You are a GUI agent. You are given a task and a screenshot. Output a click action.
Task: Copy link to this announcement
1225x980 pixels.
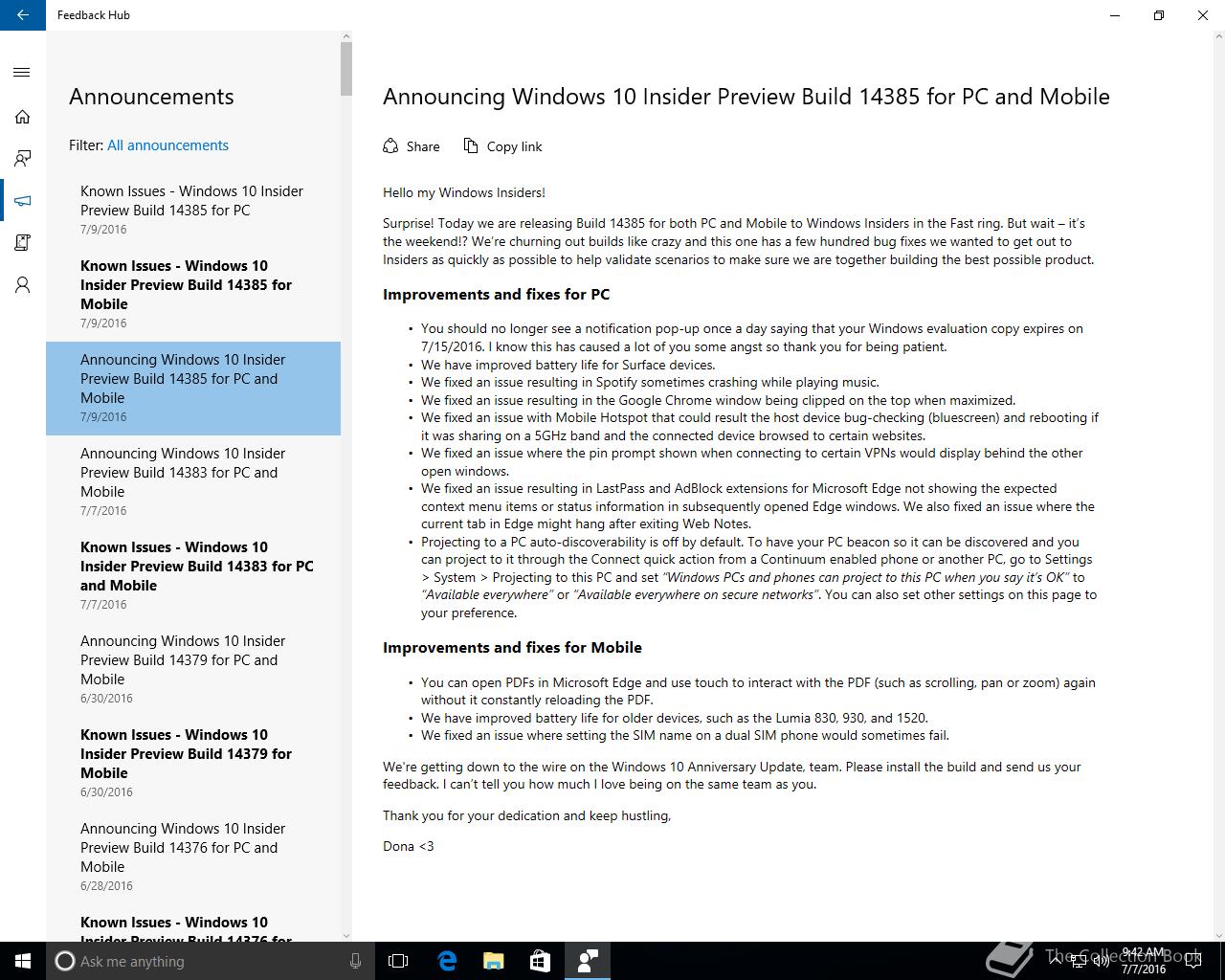(x=503, y=146)
